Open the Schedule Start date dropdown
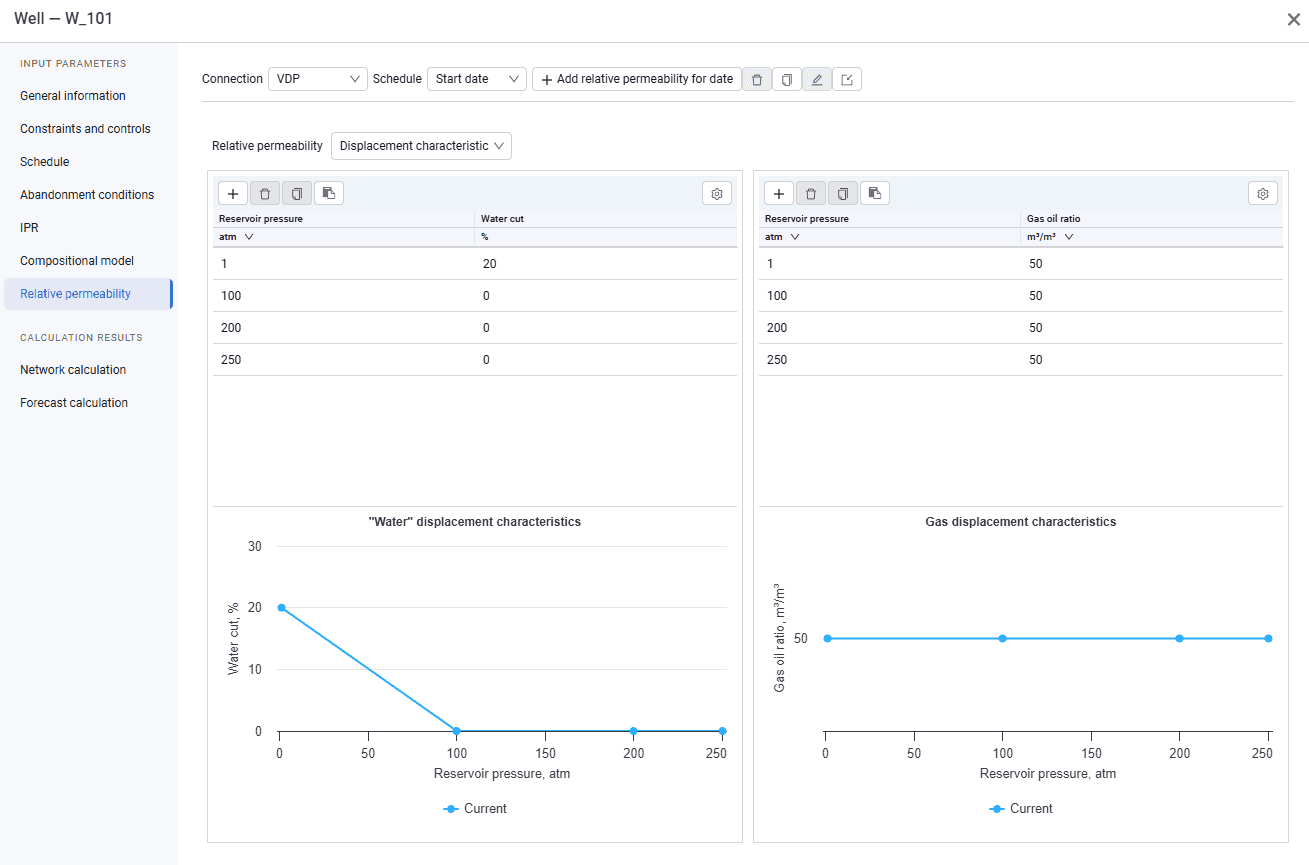The image size is (1309, 865). tap(477, 79)
